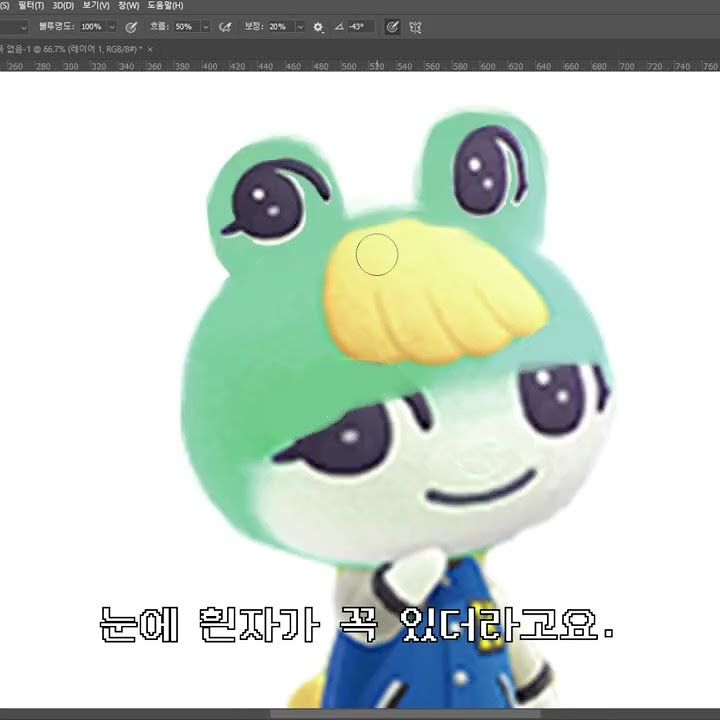
Task: Open the 창(W) menu
Action: [129, 6]
